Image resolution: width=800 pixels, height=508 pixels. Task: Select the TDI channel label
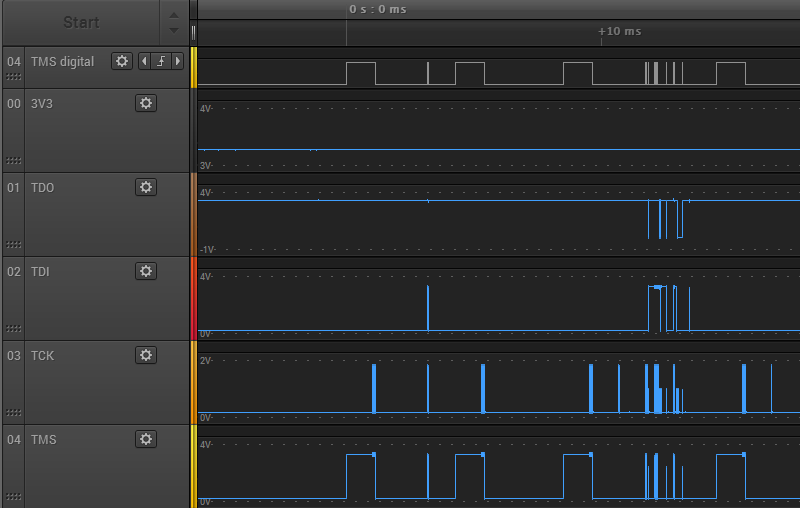pos(40,271)
